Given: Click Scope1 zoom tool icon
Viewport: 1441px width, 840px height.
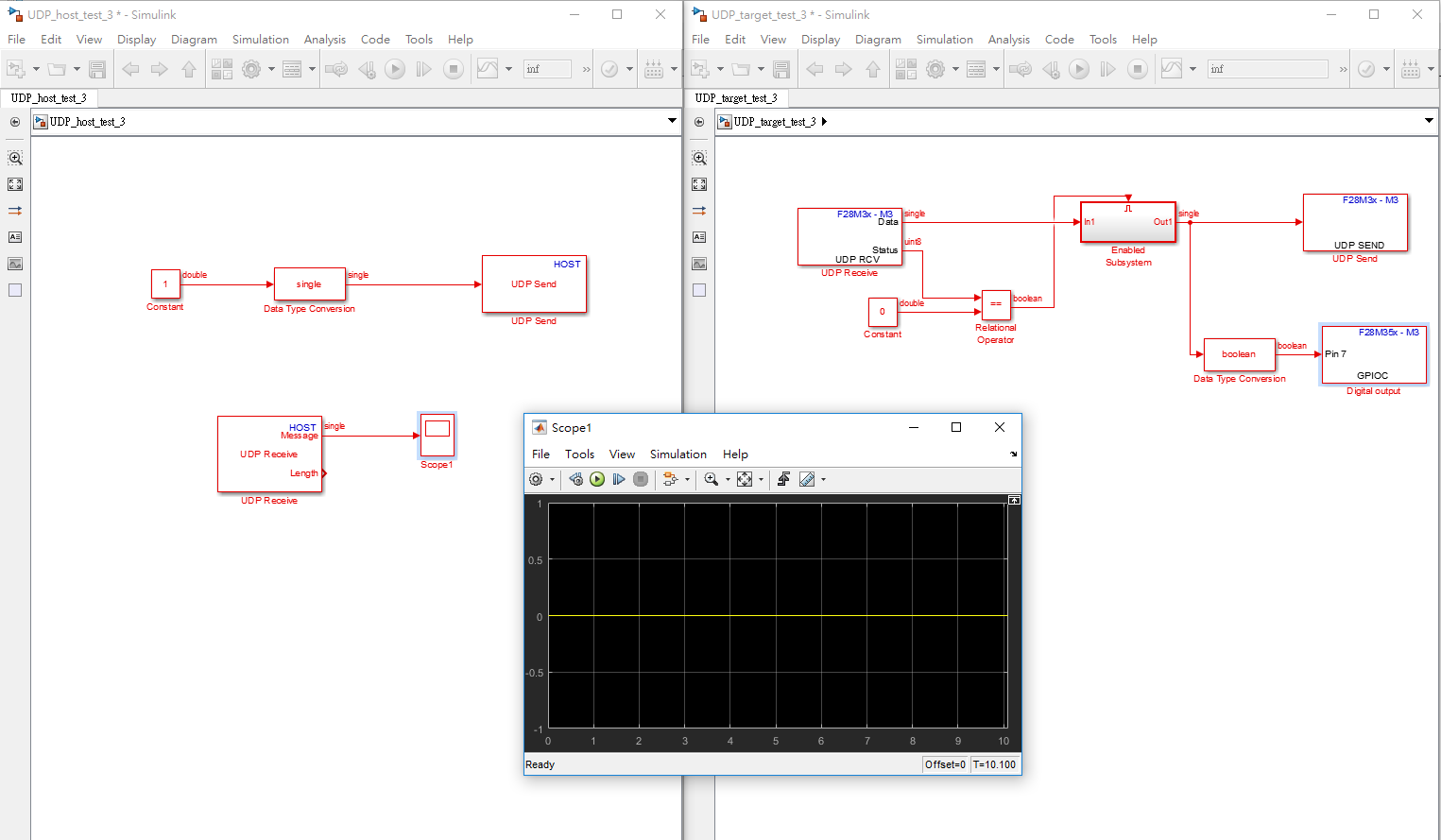Looking at the screenshot, I should point(711,479).
